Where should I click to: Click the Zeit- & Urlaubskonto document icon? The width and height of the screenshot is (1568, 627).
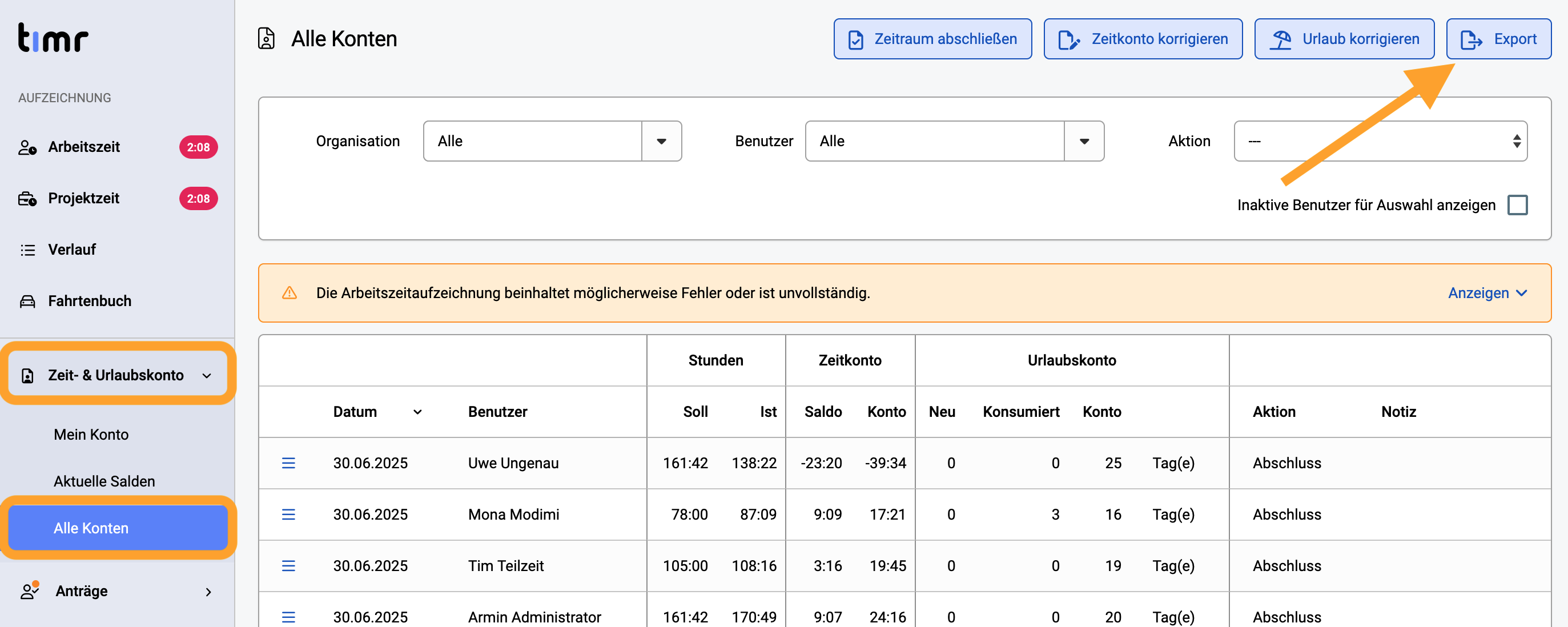[27, 376]
